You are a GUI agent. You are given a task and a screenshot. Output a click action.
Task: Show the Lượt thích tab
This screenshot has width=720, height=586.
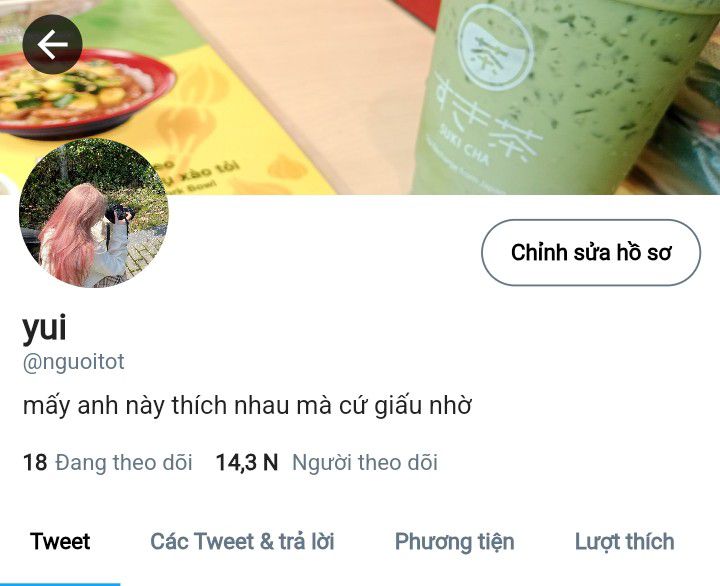coord(624,542)
